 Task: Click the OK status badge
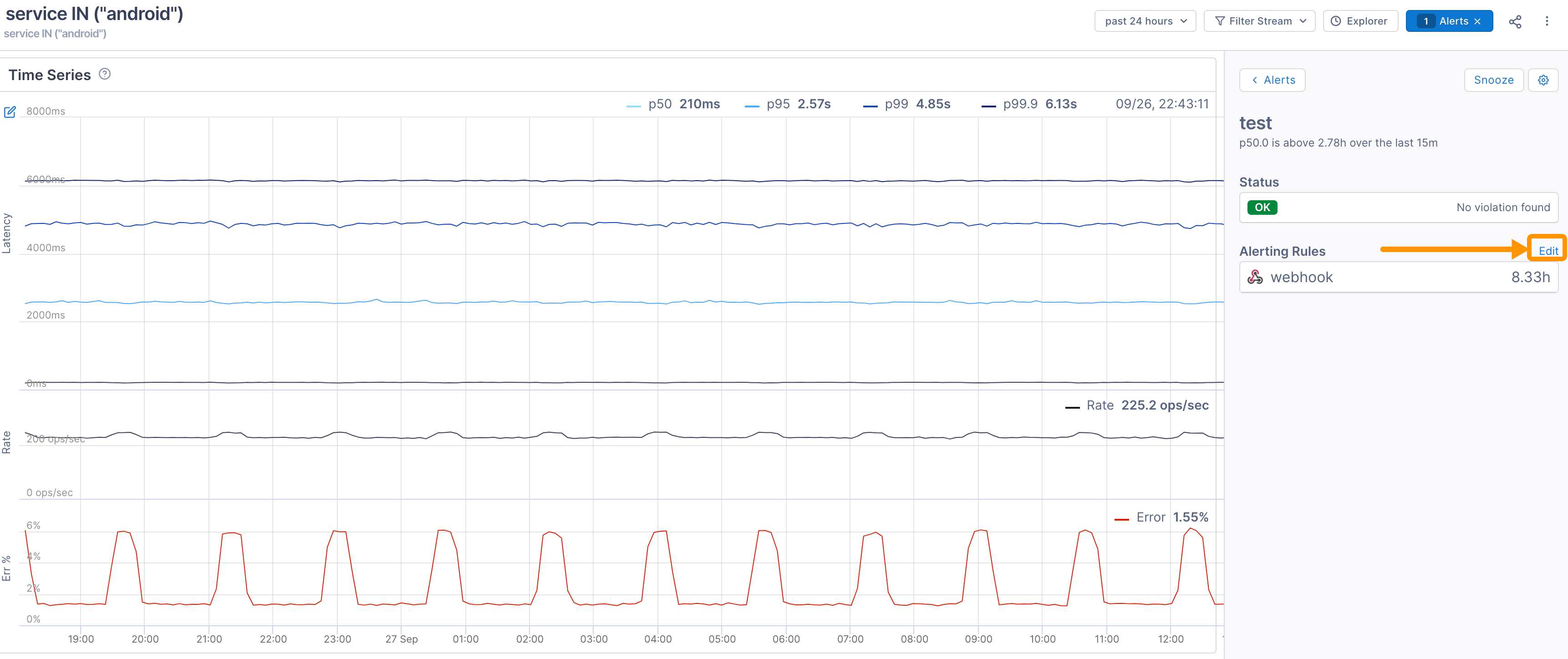(x=1262, y=208)
